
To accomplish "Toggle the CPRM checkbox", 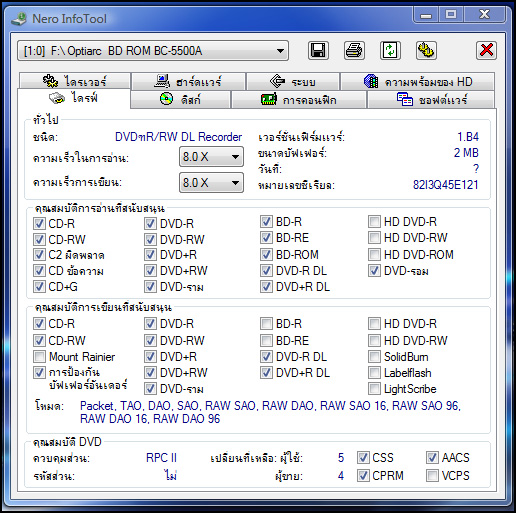I will 363,475.
